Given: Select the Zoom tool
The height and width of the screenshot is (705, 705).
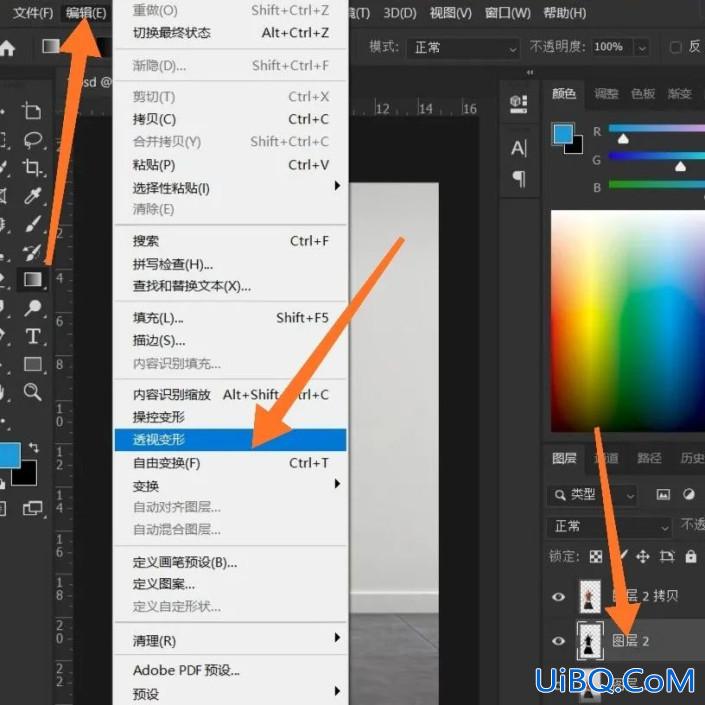Looking at the screenshot, I should 32,392.
